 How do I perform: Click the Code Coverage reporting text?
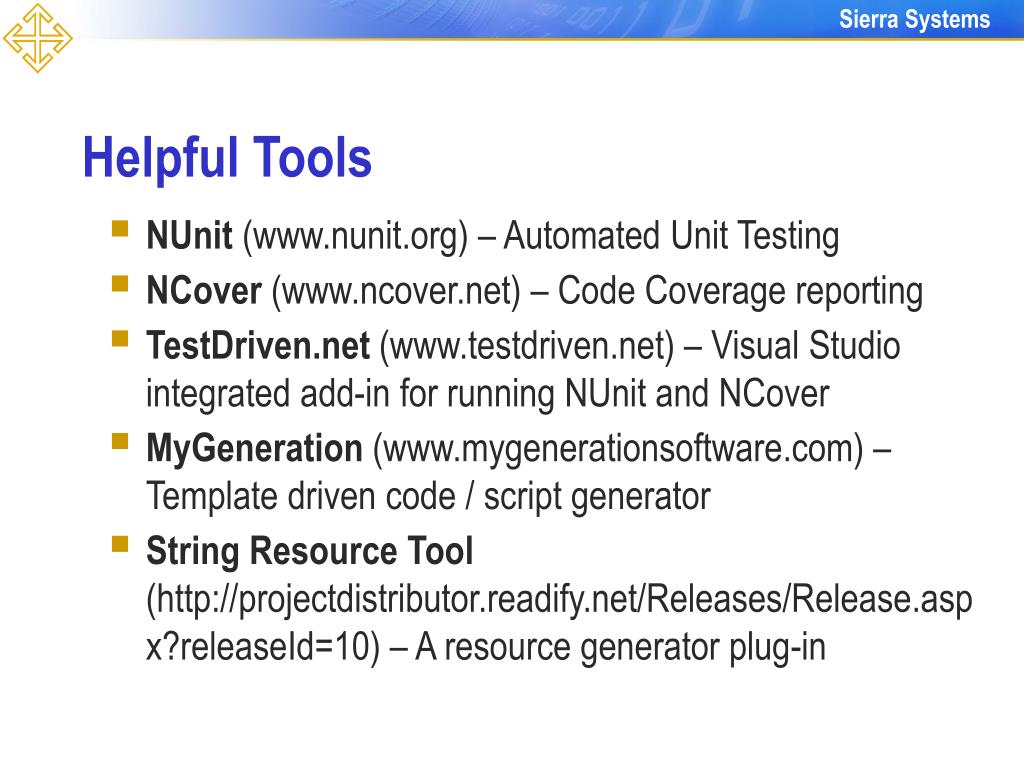(740, 291)
